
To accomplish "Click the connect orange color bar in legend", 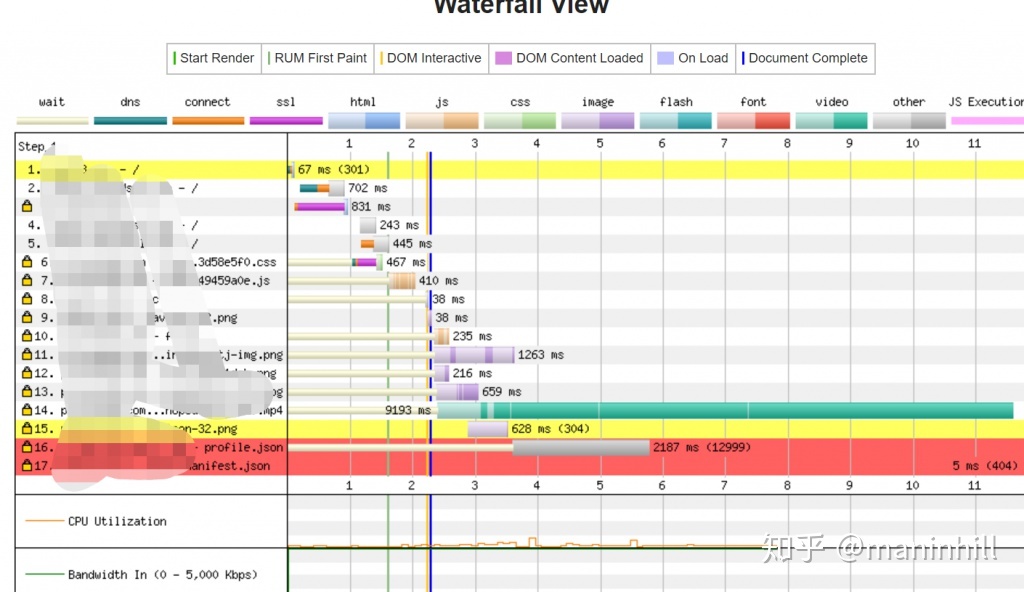I will pos(208,121).
